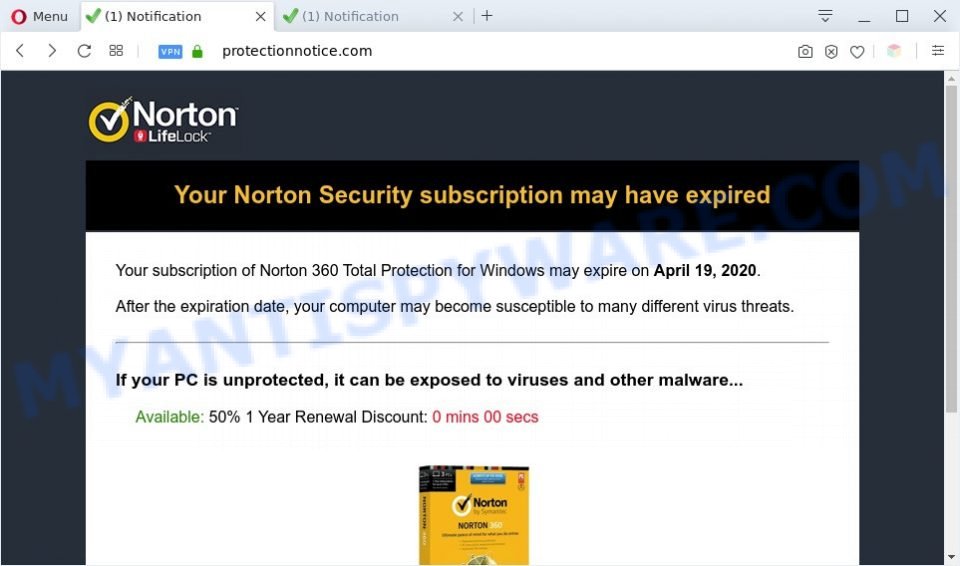Image resolution: width=960 pixels, height=566 pixels.
Task: Open the Opera Menu button
Action: click(x=39, y=17)
